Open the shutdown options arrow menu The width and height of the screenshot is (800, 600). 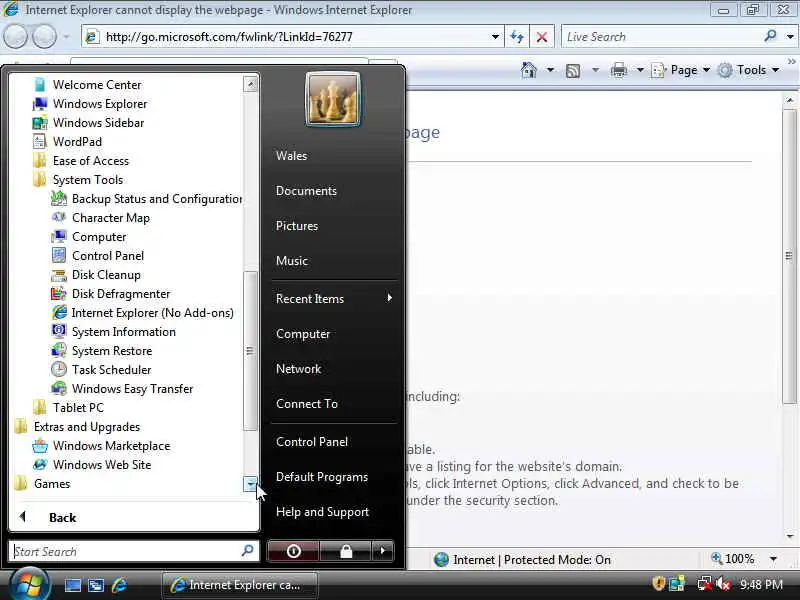pyautogui.click(x=383, y=551)
